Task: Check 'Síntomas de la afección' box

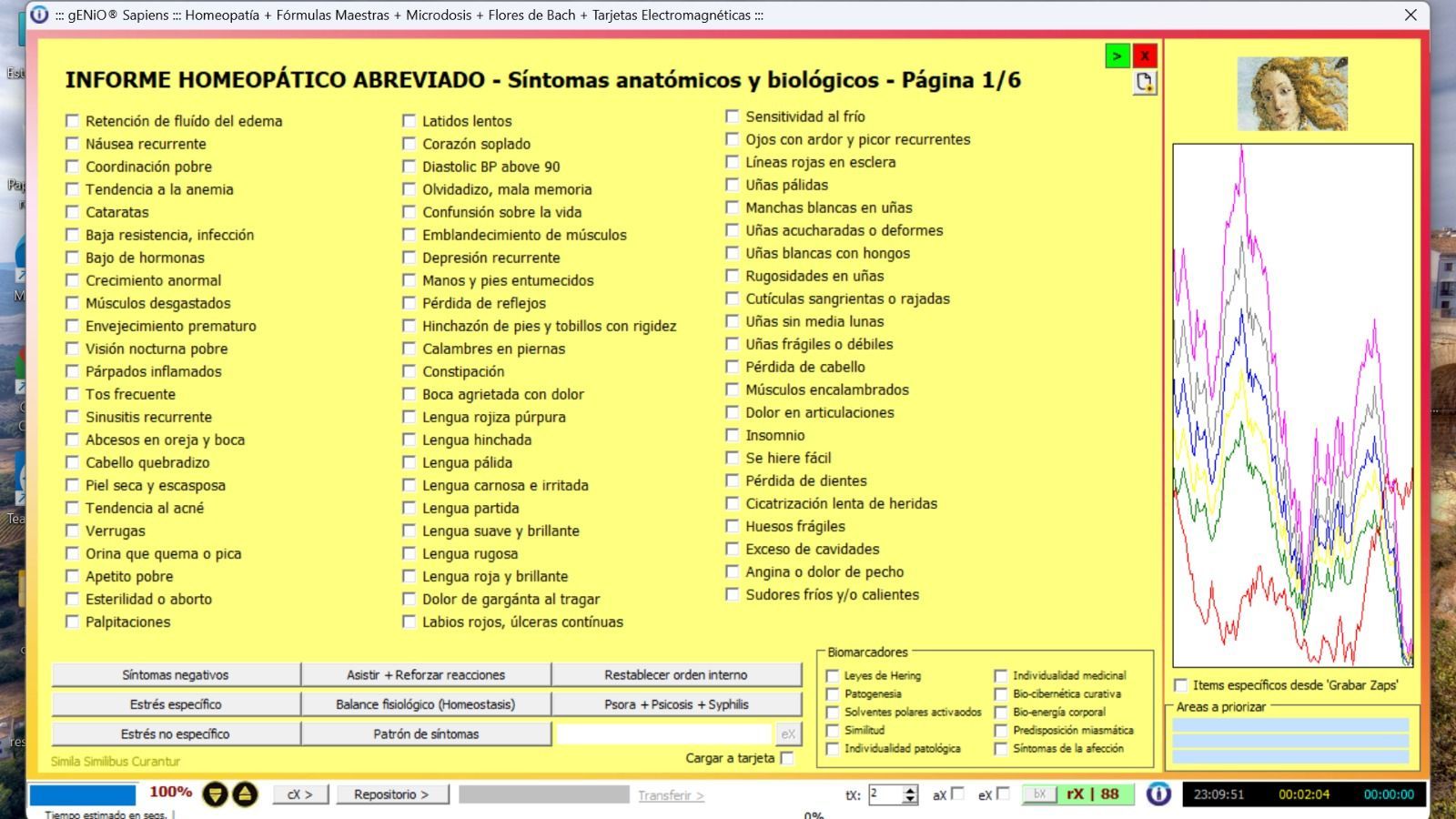Action: click(1001, 749)
